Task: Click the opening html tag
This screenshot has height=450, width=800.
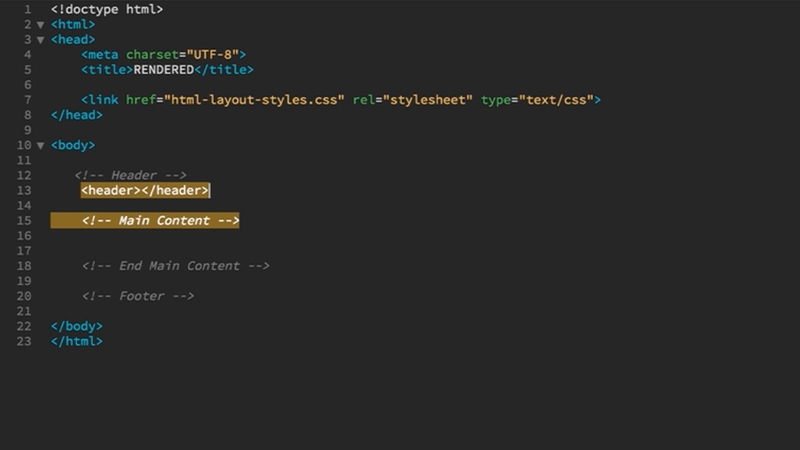Action: [73, 24]
